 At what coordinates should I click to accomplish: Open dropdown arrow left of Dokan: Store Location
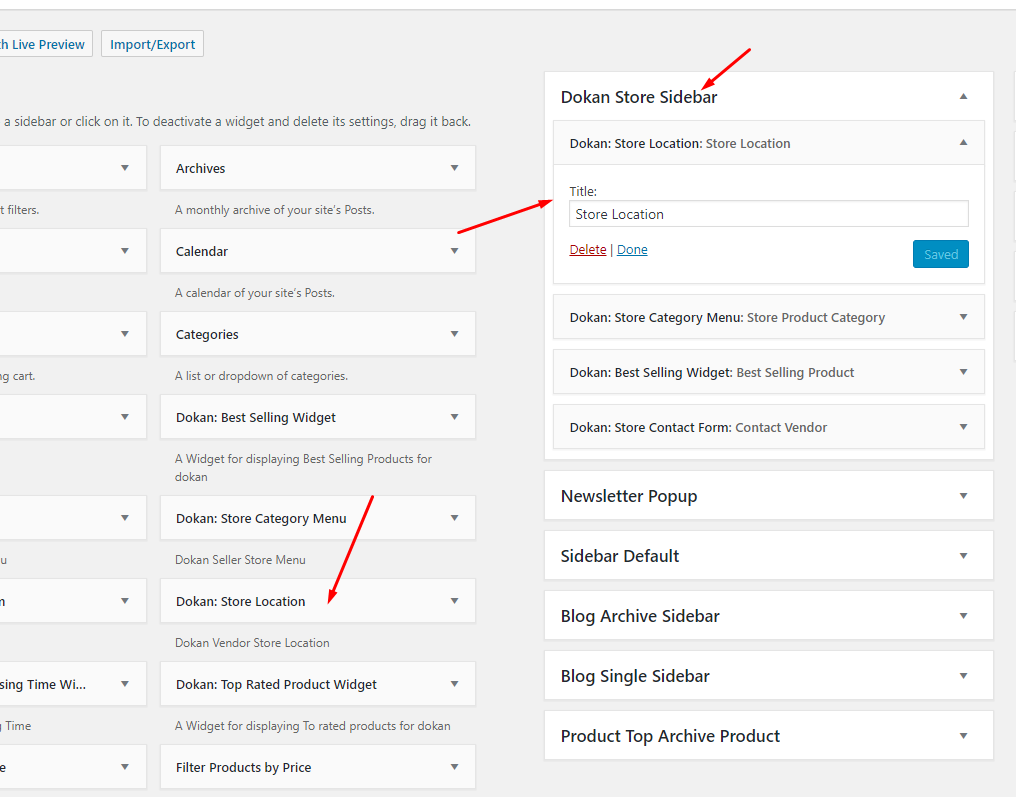(125, 601)
